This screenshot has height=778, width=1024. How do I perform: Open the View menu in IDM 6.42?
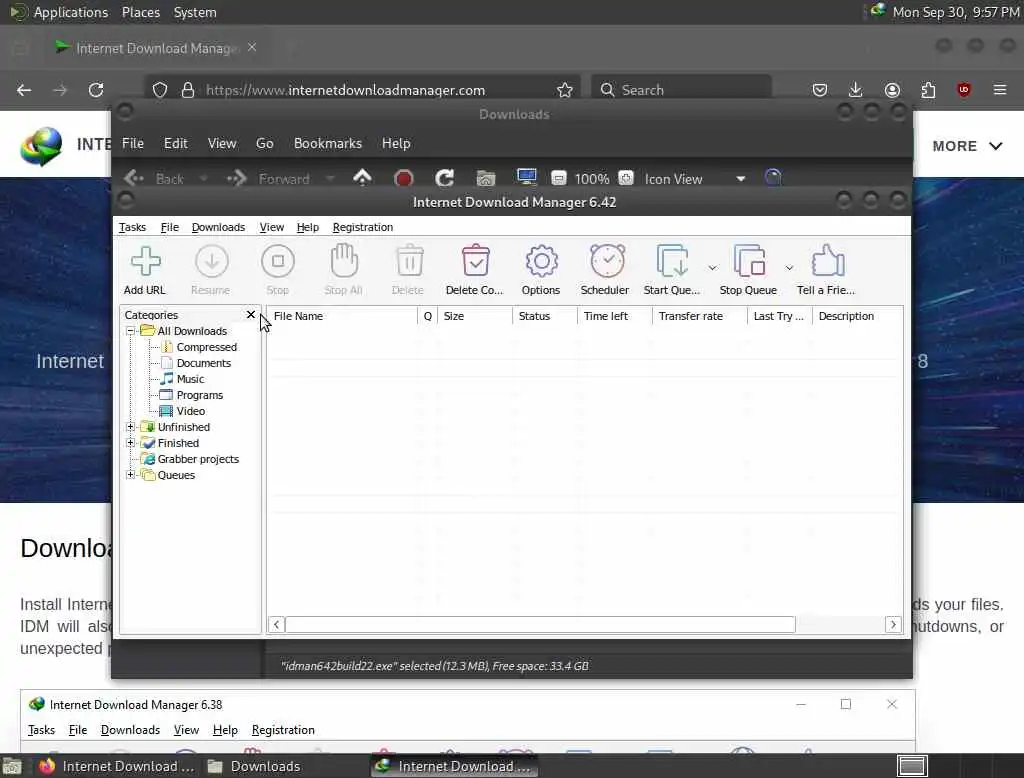tap(272, 227)
